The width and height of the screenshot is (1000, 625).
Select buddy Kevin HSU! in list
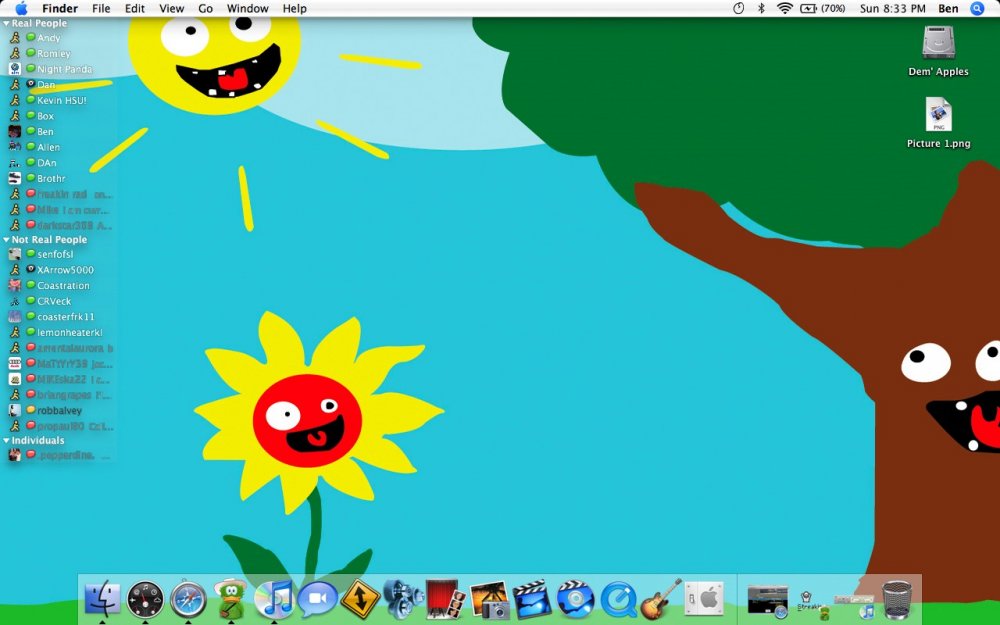(x=62, y=100)
